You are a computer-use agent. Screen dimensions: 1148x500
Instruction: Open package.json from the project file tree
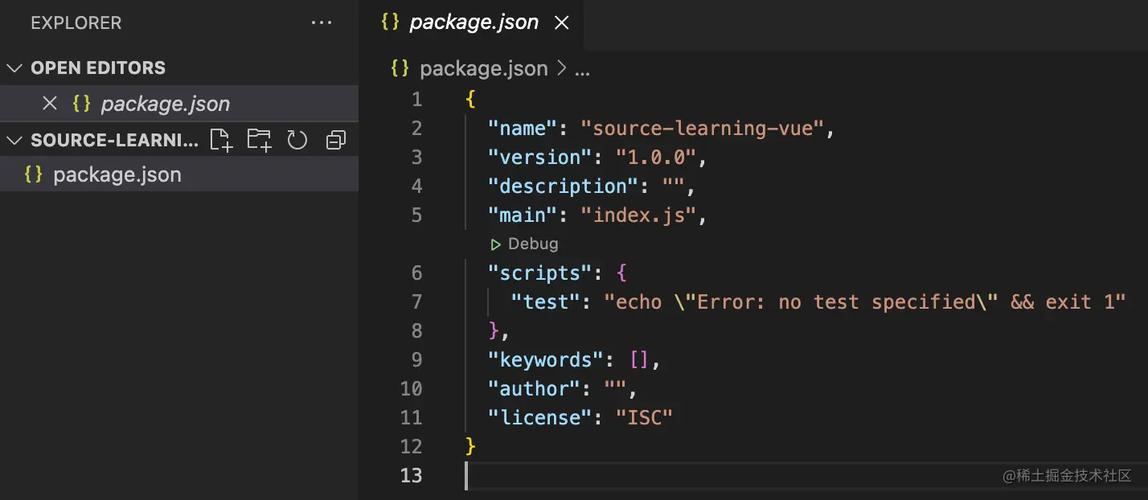(x=117, y=175)
